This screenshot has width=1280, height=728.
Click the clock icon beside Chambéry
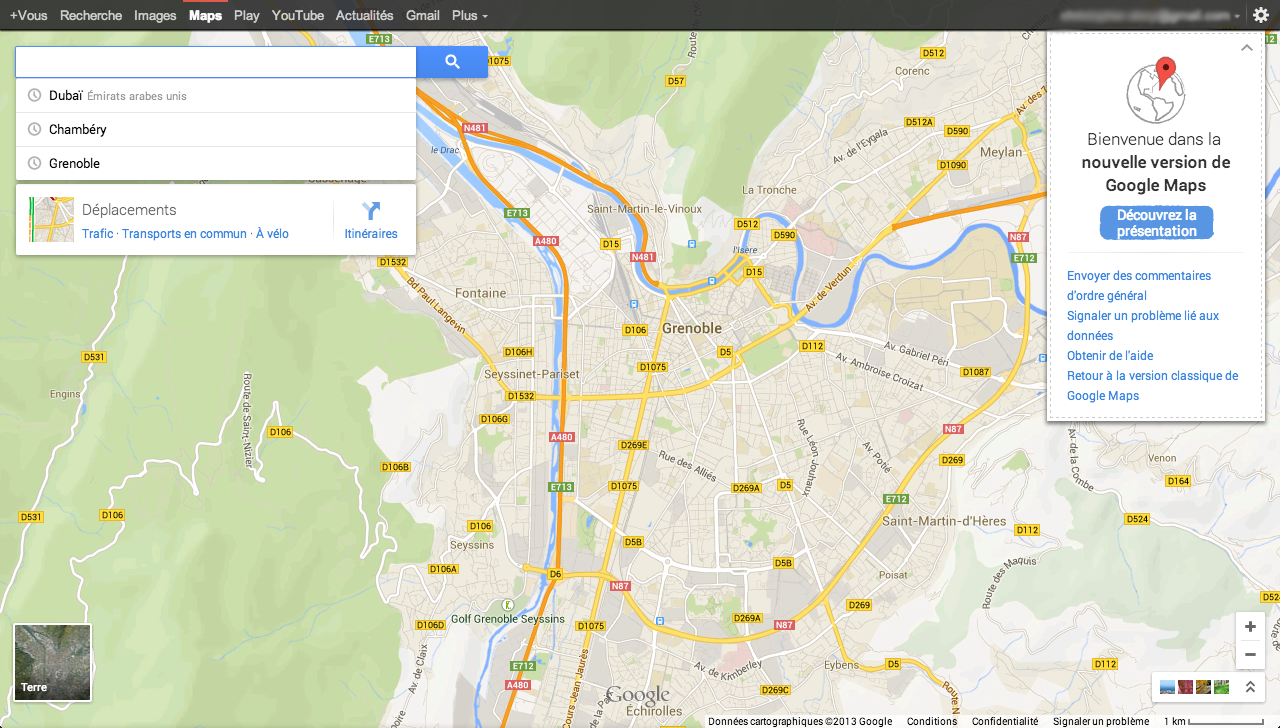tap(34, 130)
